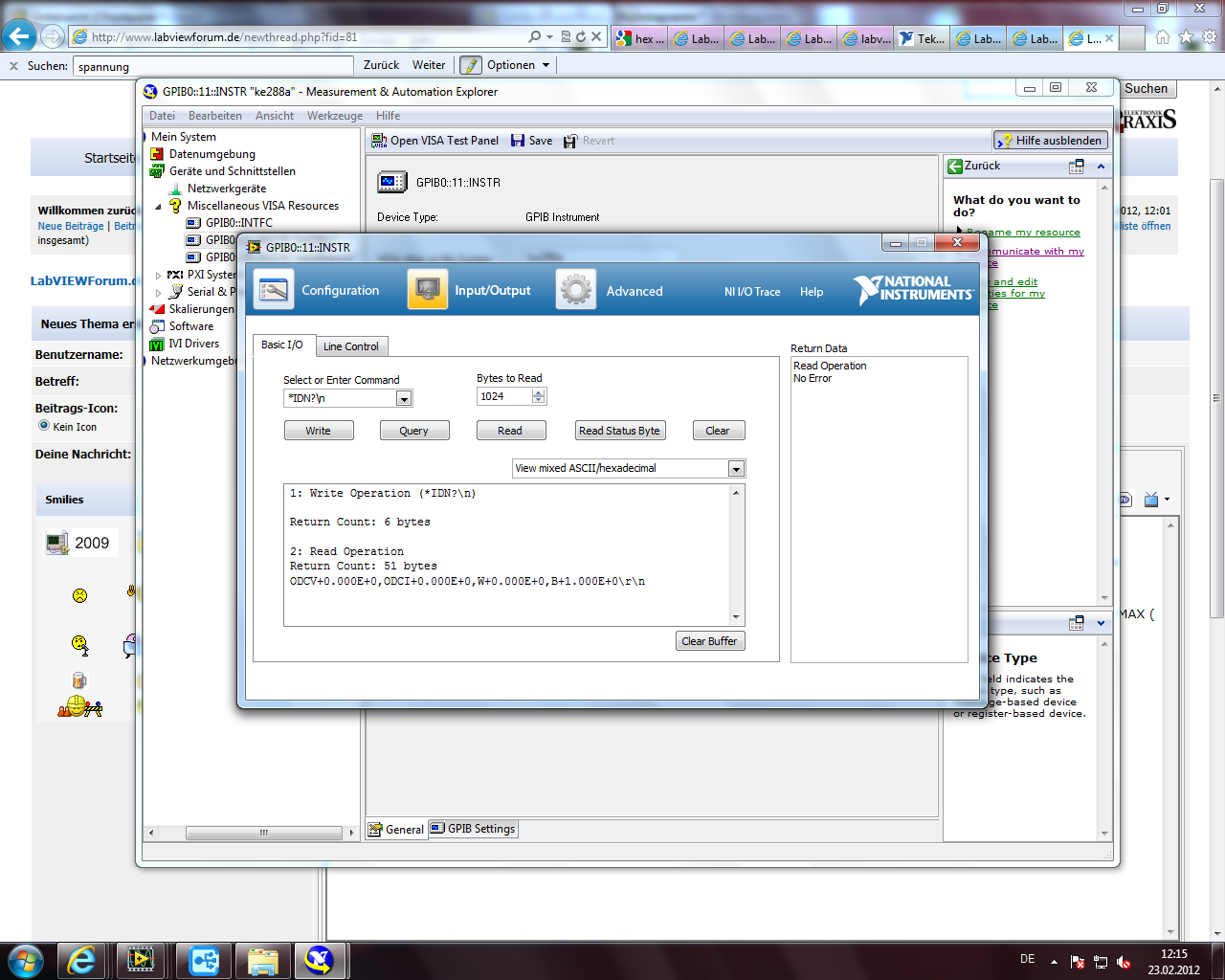Click the Datenumgebung tree icon
Image resolution: width=1225 pixels, height=980 pixels.
[x=158, y=154]
